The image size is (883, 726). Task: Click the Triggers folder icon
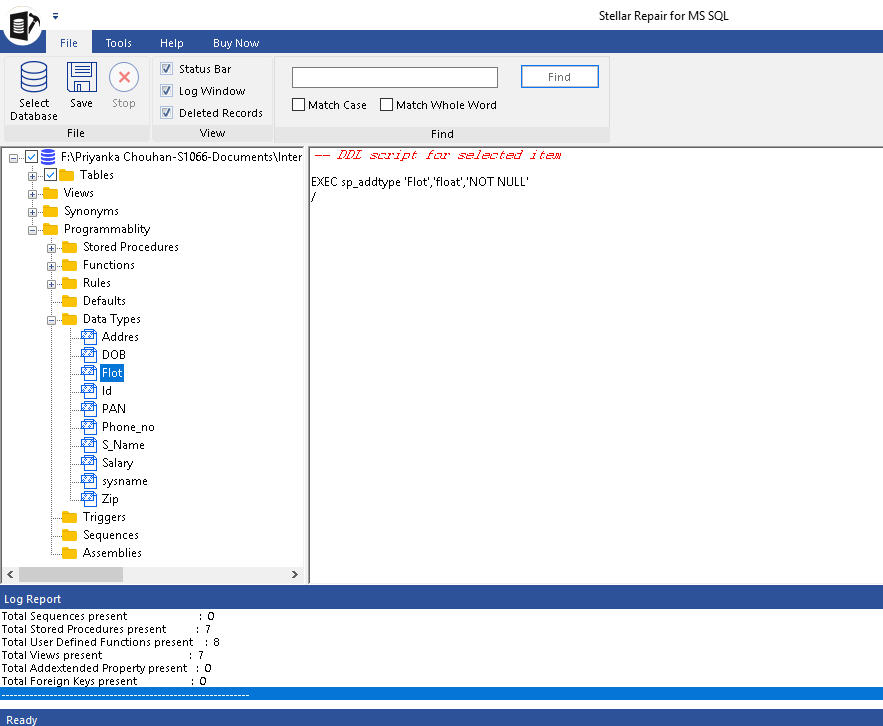pyautogui.click(x=69, y=517)
